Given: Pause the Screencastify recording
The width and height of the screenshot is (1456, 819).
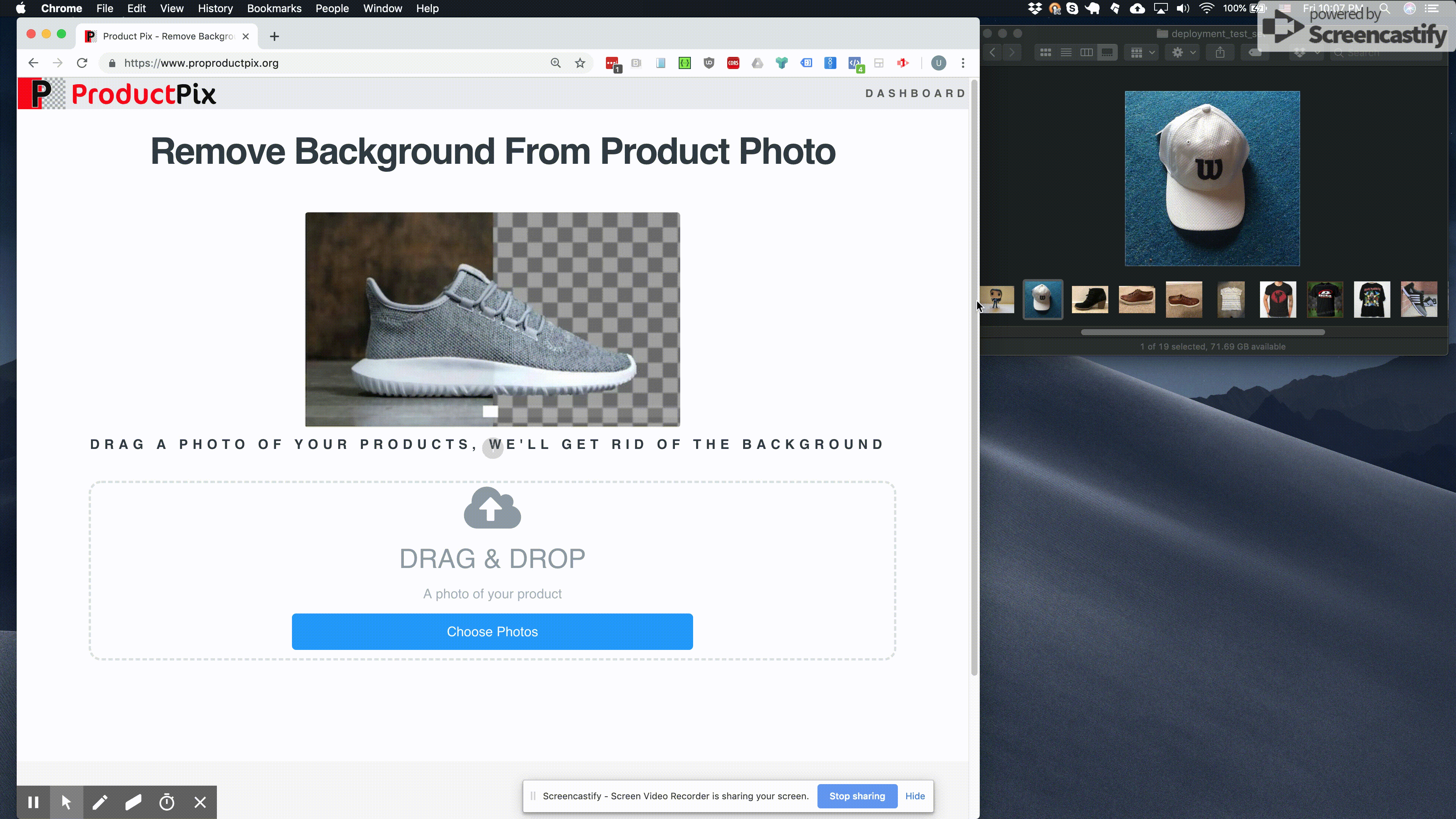Looking at the screenshot, I should tap(33, 802).
